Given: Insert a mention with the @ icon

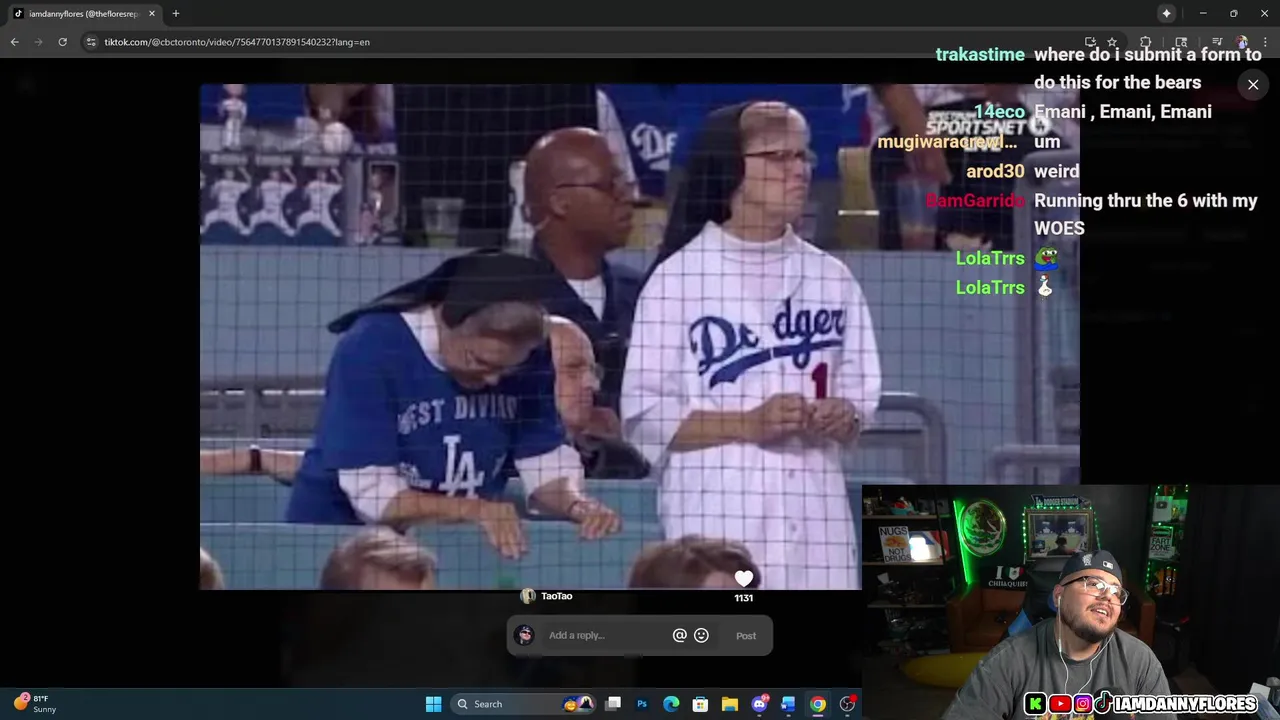Looking at the screenshot, I should coord(680,635).
